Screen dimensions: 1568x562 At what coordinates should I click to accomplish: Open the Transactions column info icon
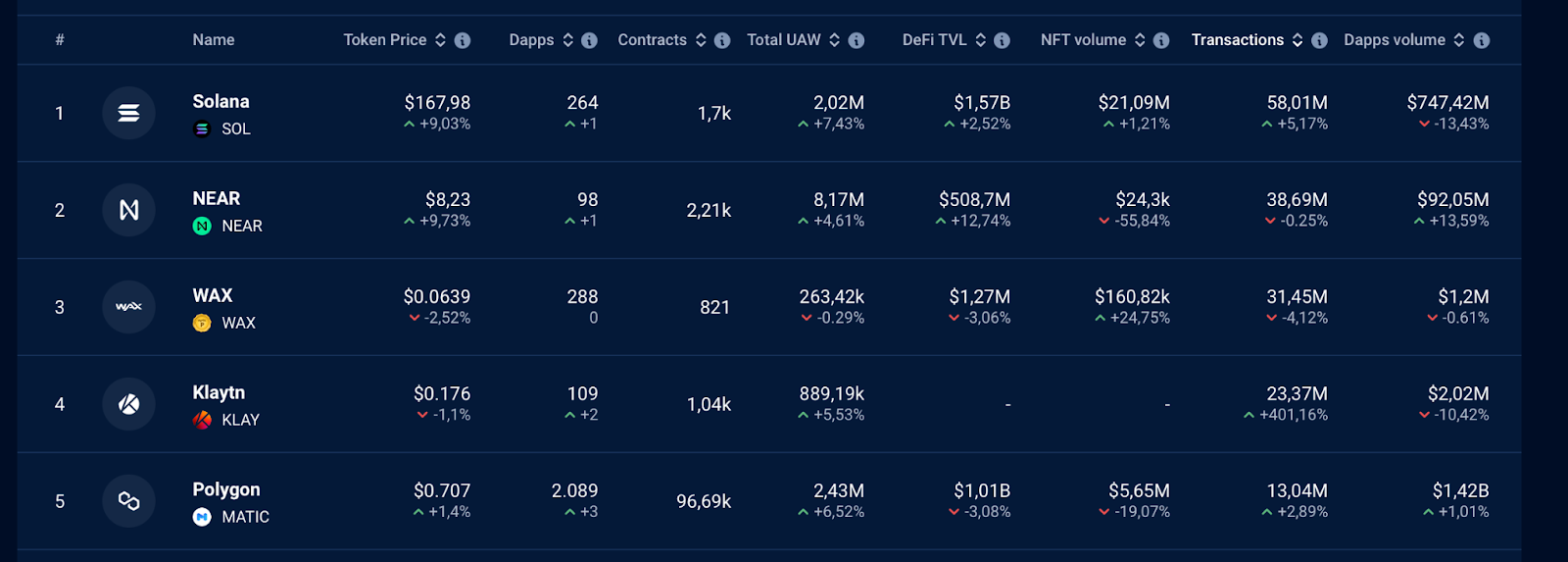(x=1319, y=40)
